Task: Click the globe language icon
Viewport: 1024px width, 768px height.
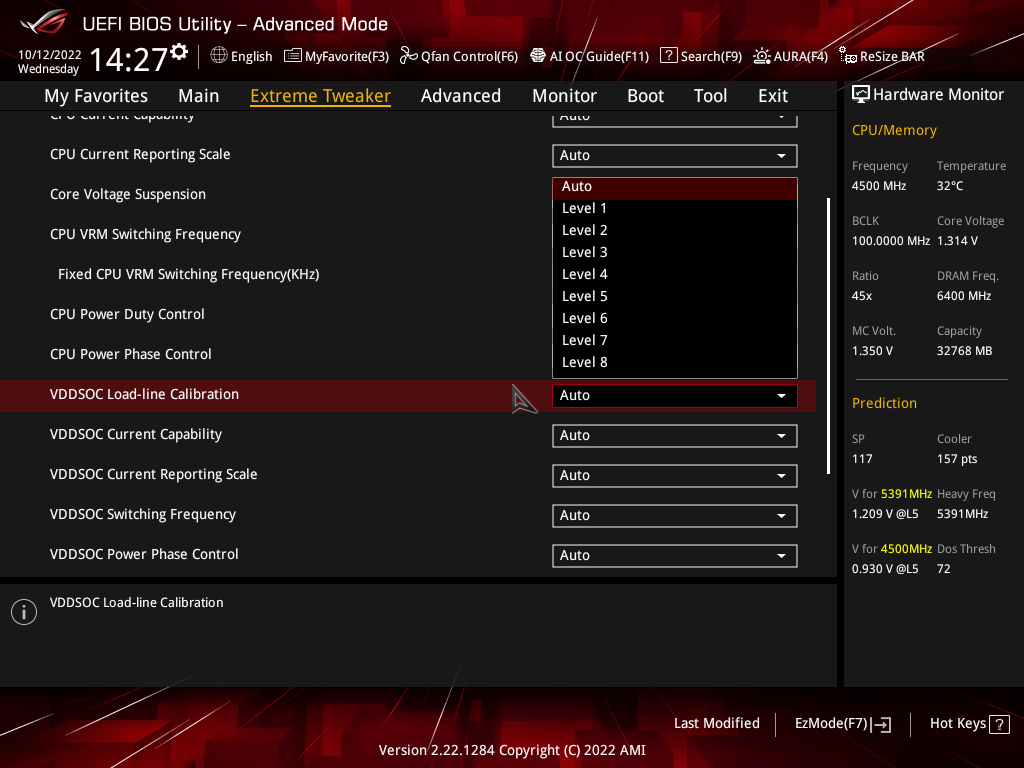Action: tap(219, 56)
